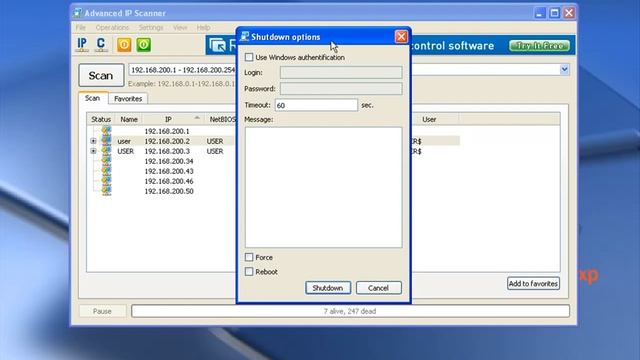Sort by the Status column header
The width and height of the screenshot is (640, 360).
tap(101, 119)
